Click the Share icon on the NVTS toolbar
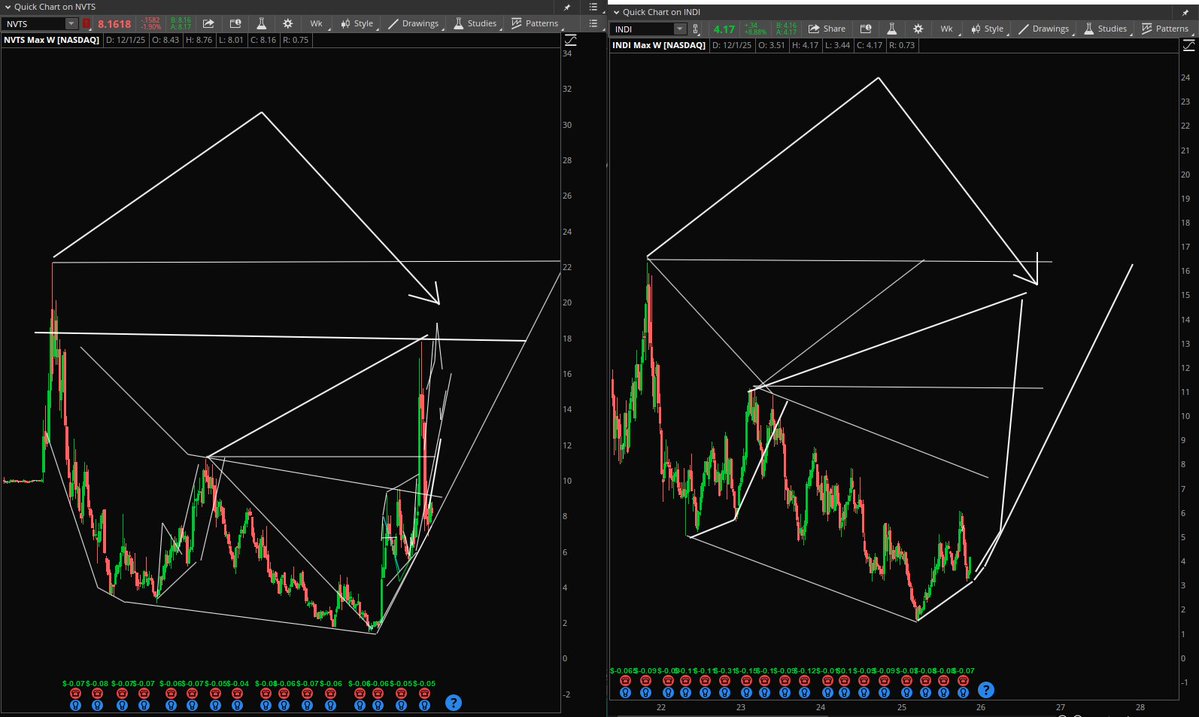1199x717 pixels. point(208,23)
